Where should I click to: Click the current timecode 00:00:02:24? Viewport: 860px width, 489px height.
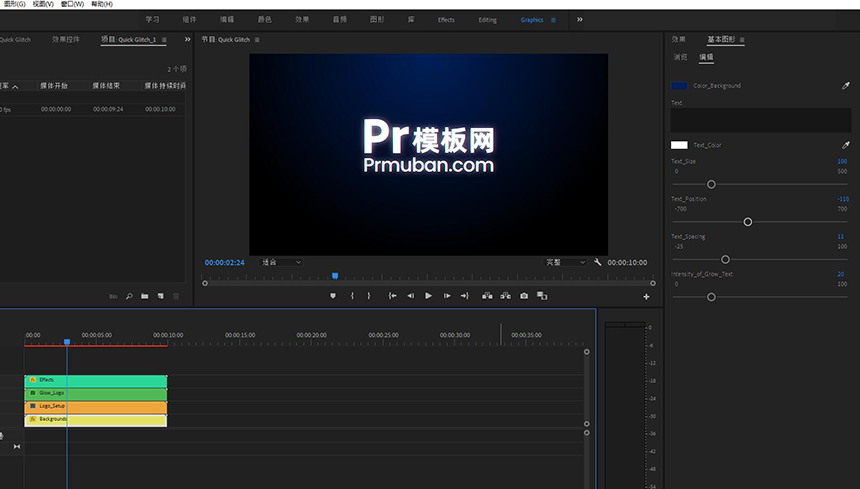tap(224, 263)
